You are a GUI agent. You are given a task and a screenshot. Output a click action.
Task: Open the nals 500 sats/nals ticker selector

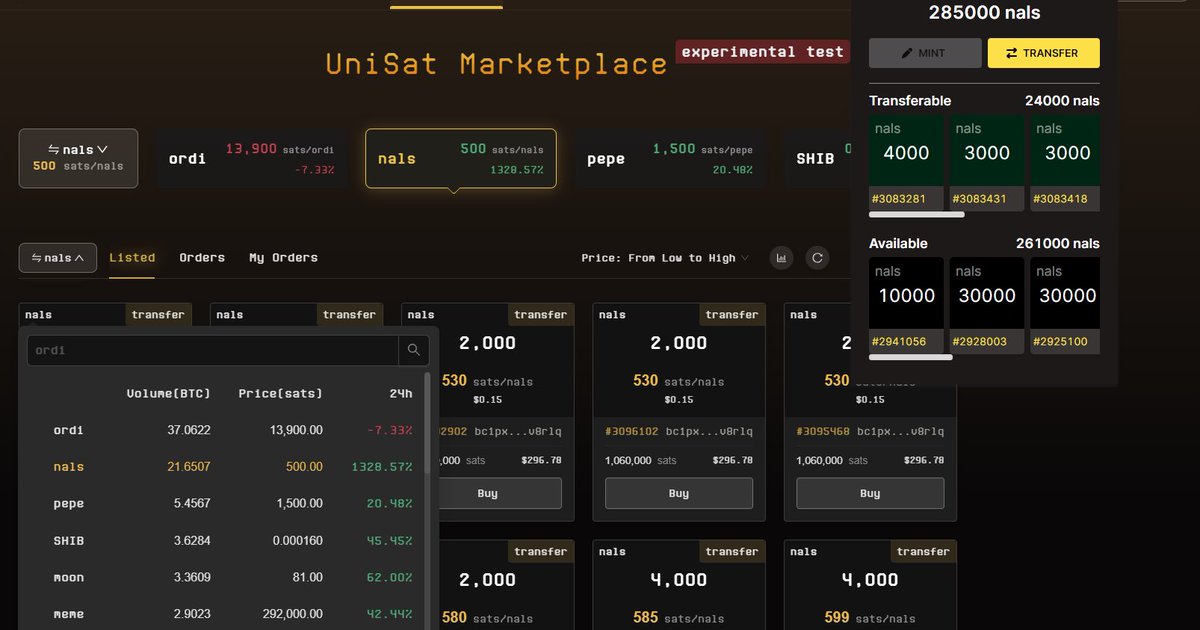click(78, 158)
